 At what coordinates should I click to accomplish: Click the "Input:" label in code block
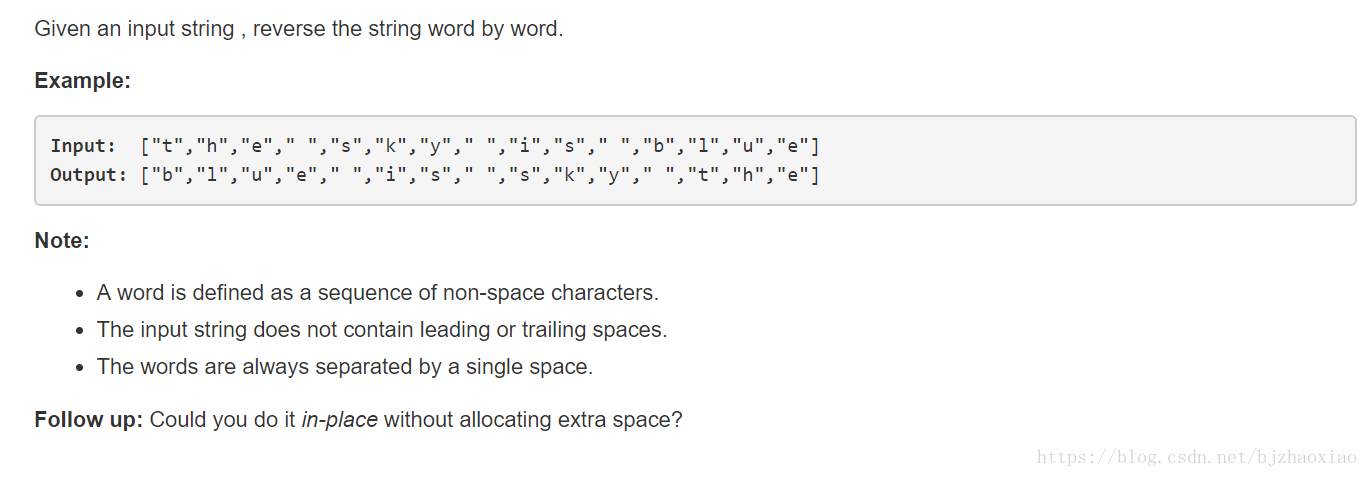(x=83, y=146)
